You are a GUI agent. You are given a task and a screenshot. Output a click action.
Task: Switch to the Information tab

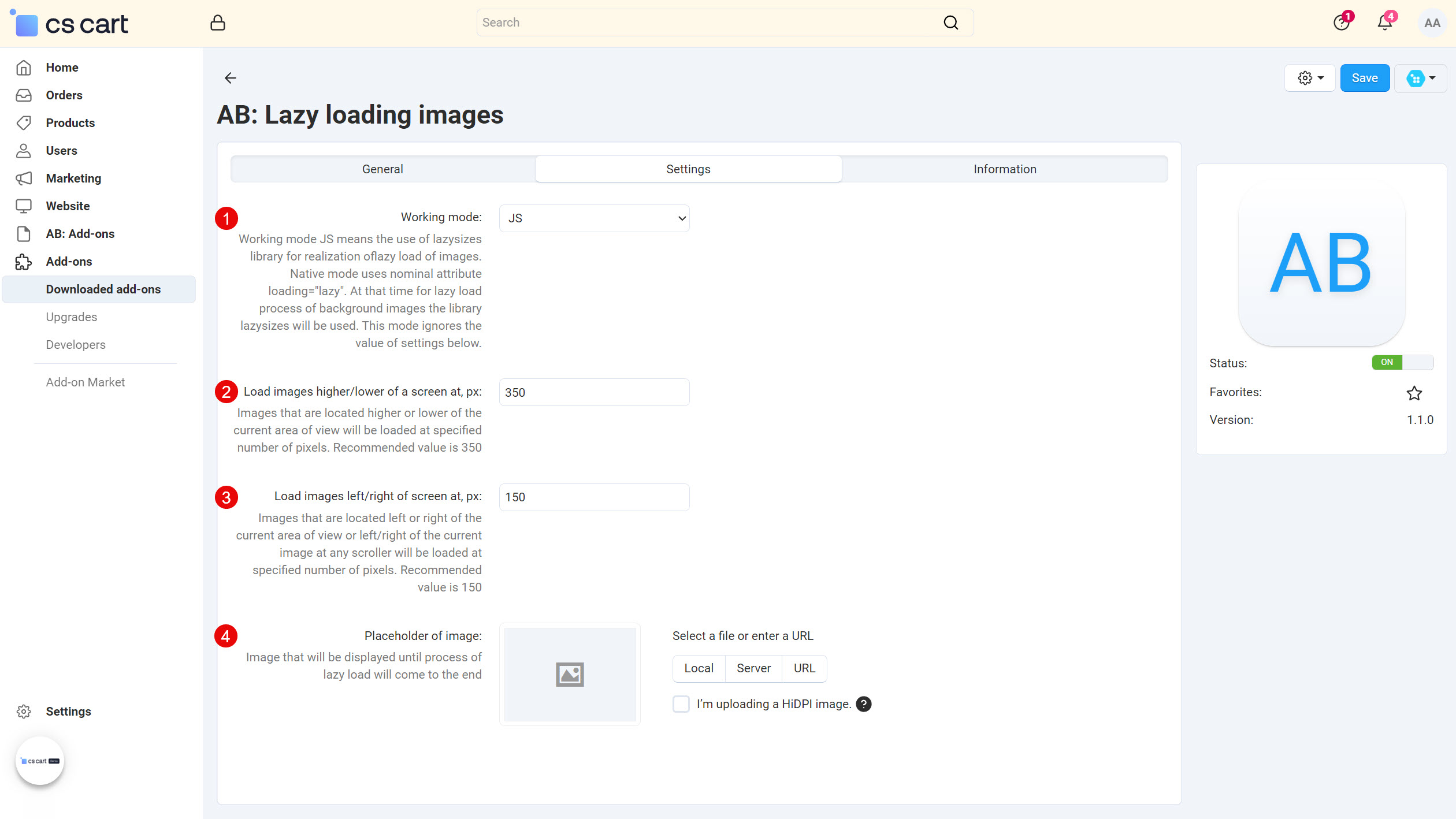(x=1005, y=169)
